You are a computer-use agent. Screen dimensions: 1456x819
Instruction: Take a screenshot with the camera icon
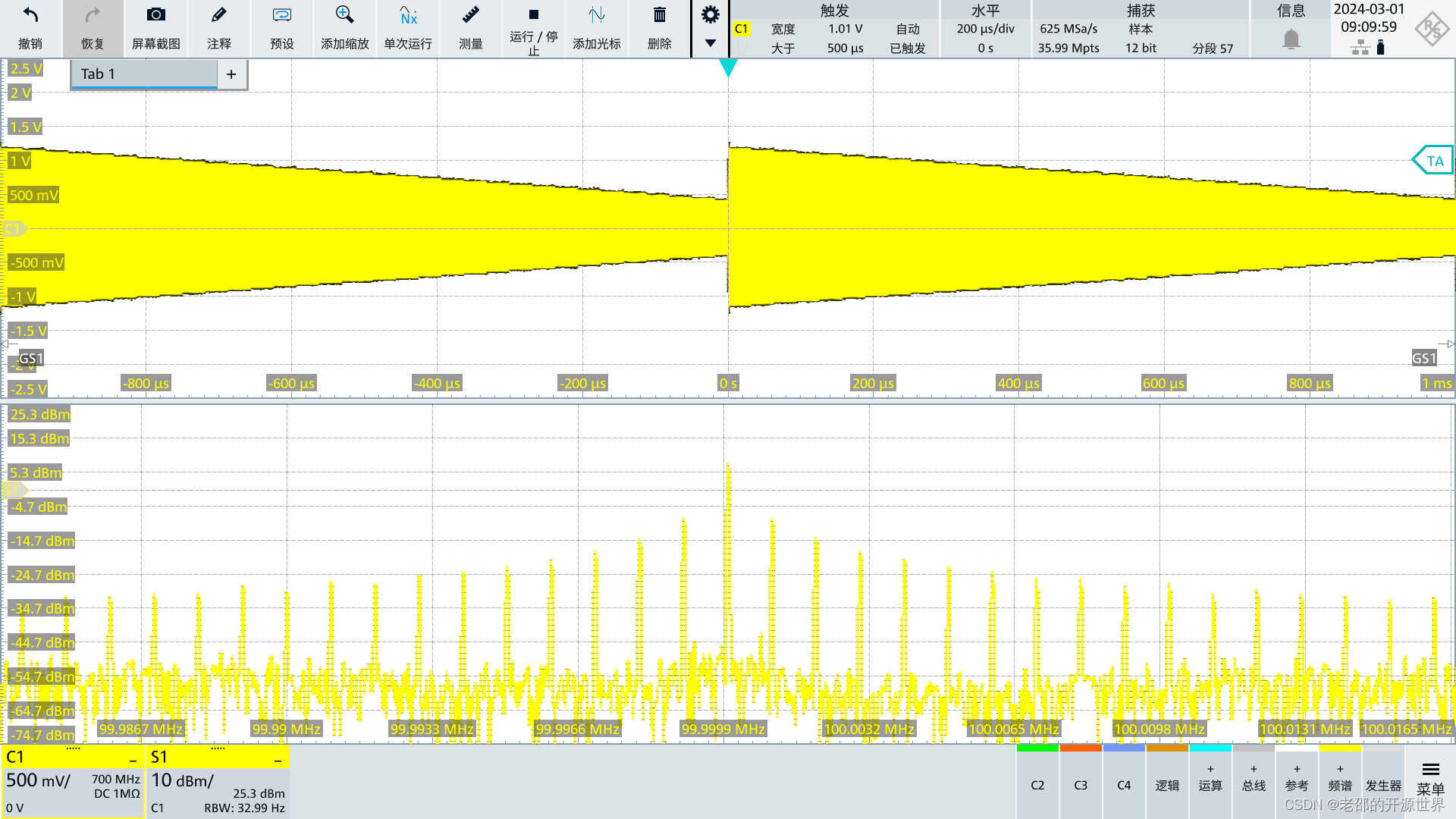point(155,15)
